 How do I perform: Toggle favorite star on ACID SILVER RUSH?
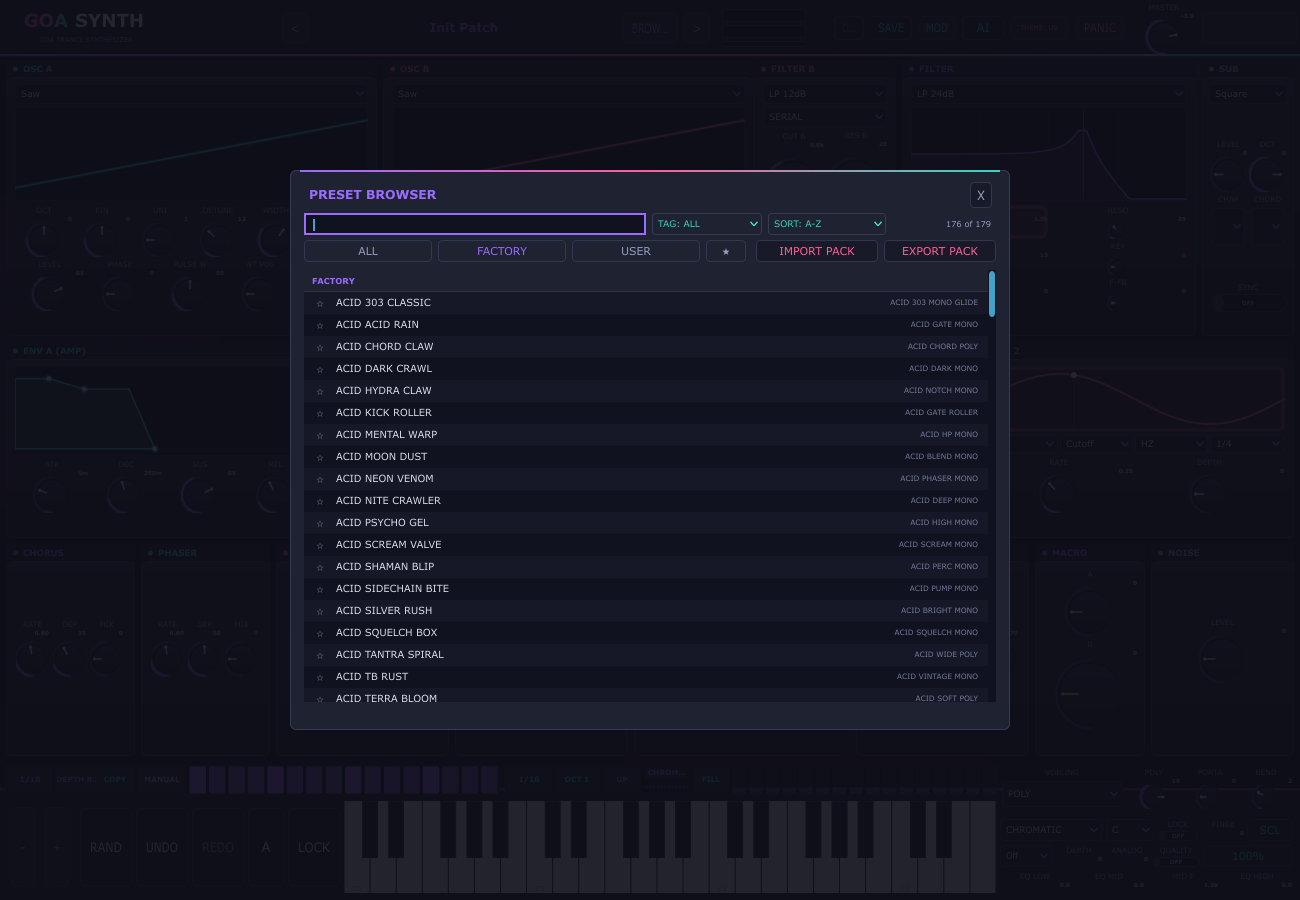(320, 611)
